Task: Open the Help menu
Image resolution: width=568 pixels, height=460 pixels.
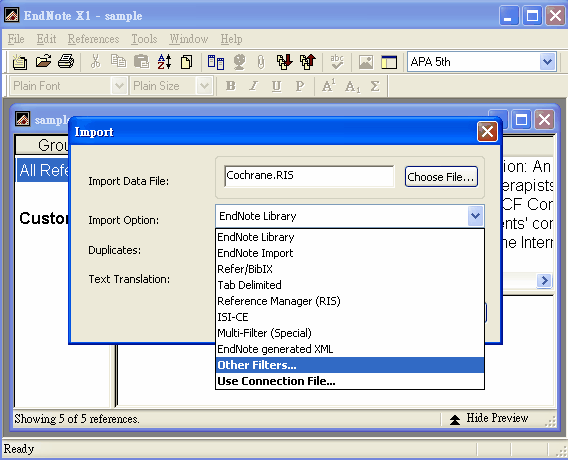Action: [231, 39]
